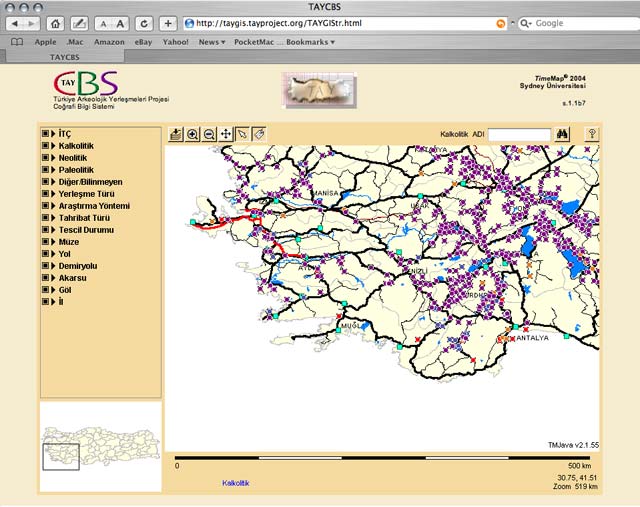The width and height of the screenshot is (640, 507).
Task: Activate the pan map tool
Action: (x=226, y=134)
